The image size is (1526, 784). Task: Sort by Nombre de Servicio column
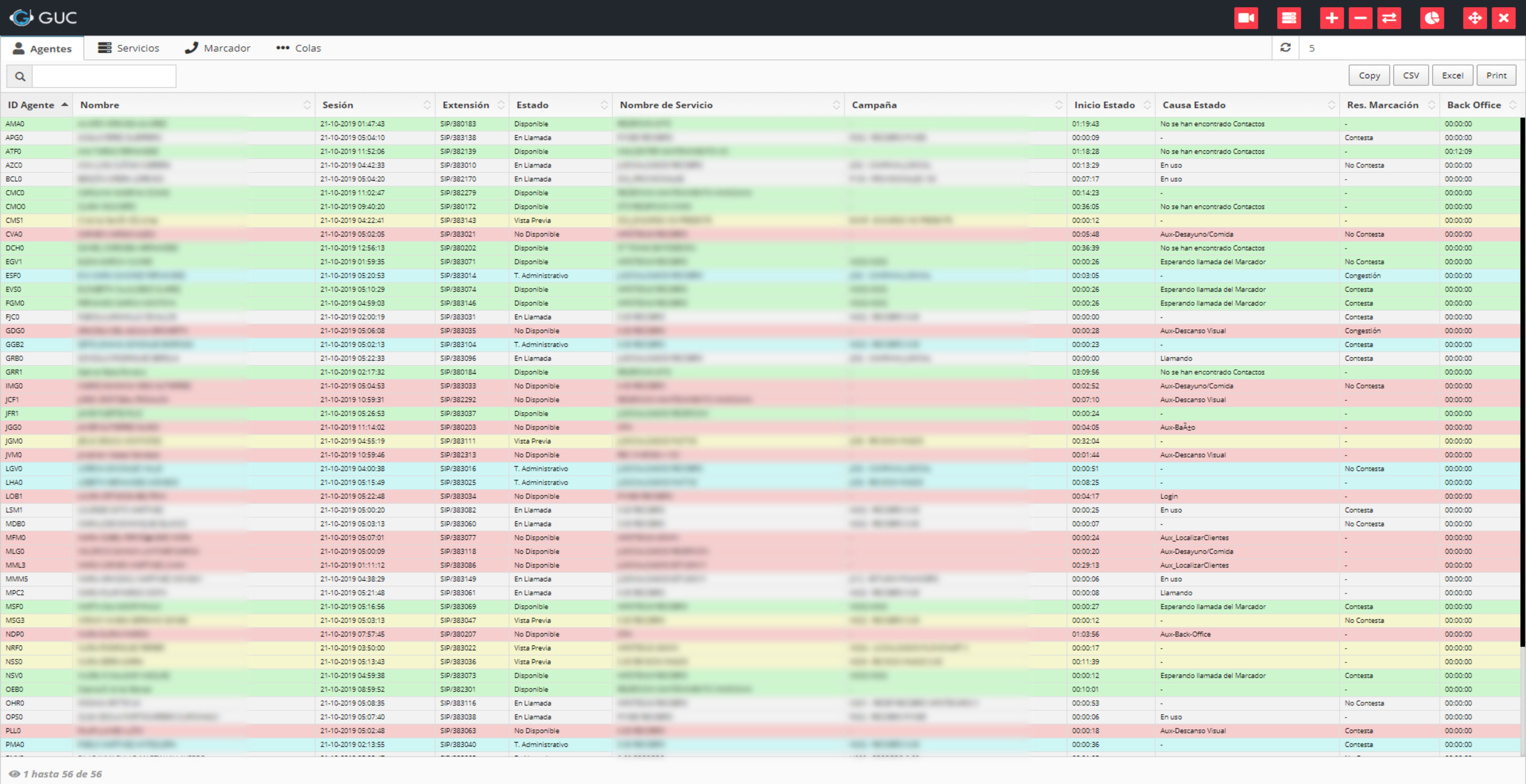click(x=729, y=105)
